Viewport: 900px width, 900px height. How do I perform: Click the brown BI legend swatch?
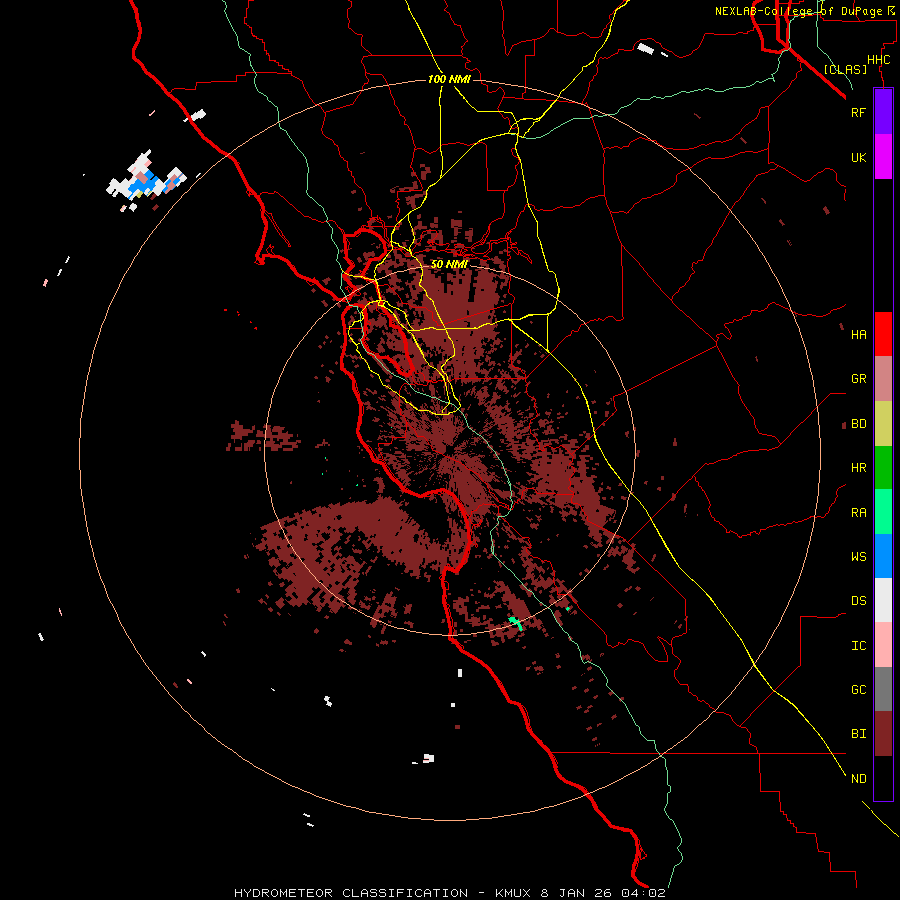[883, 734]
